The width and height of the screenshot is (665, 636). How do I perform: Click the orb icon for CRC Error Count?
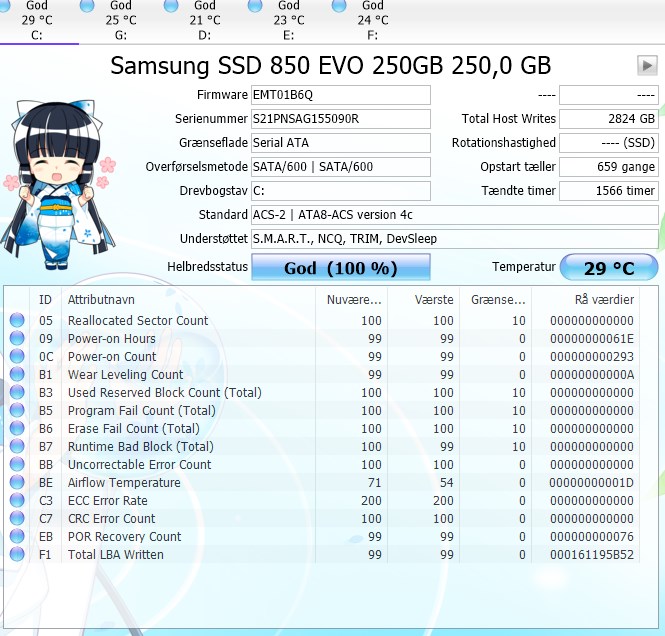point(17,518)
